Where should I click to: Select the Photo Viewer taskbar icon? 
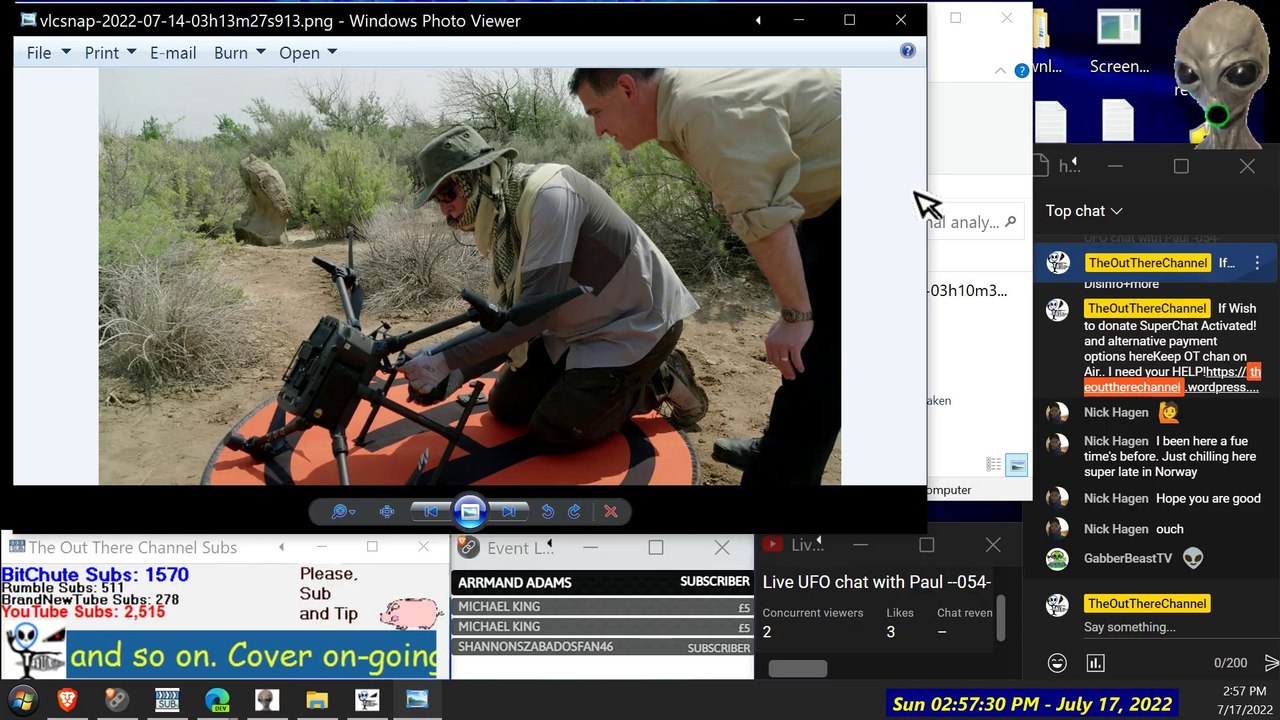(x=417, y=700)
